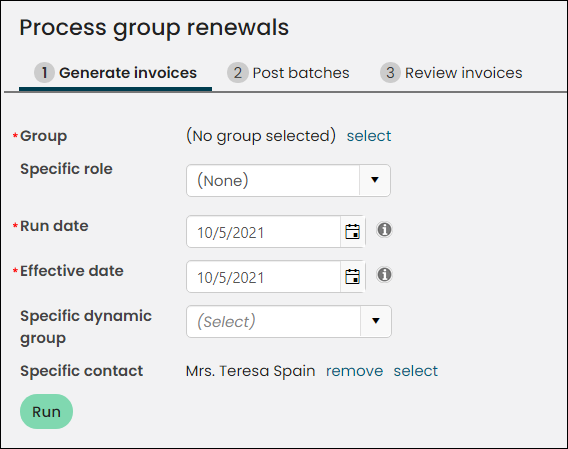Click into the Effective date text field
Screen dimensions: 568x449
point(263,277)
